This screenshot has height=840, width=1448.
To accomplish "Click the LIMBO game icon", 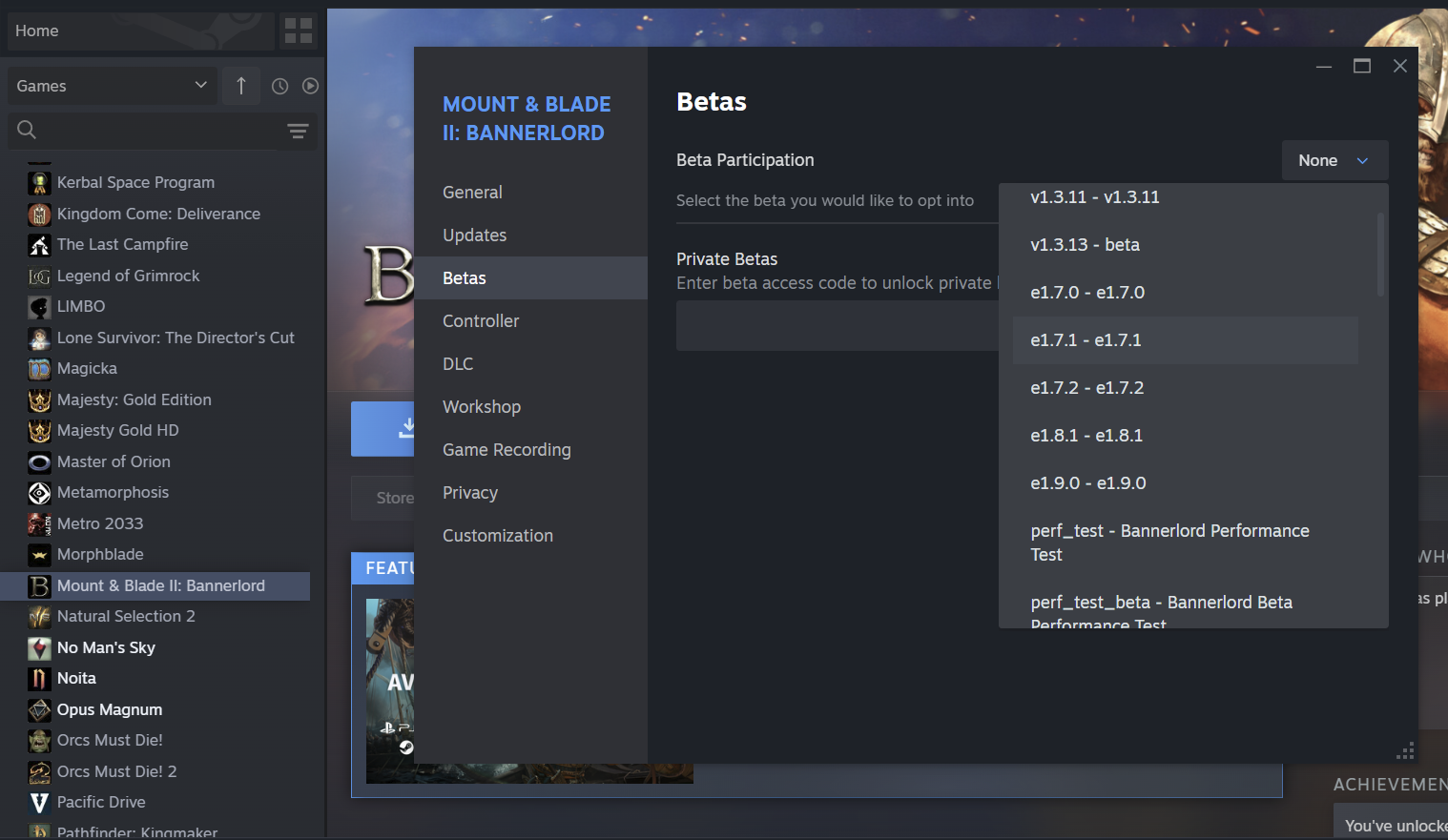I will tap(39, 307).
